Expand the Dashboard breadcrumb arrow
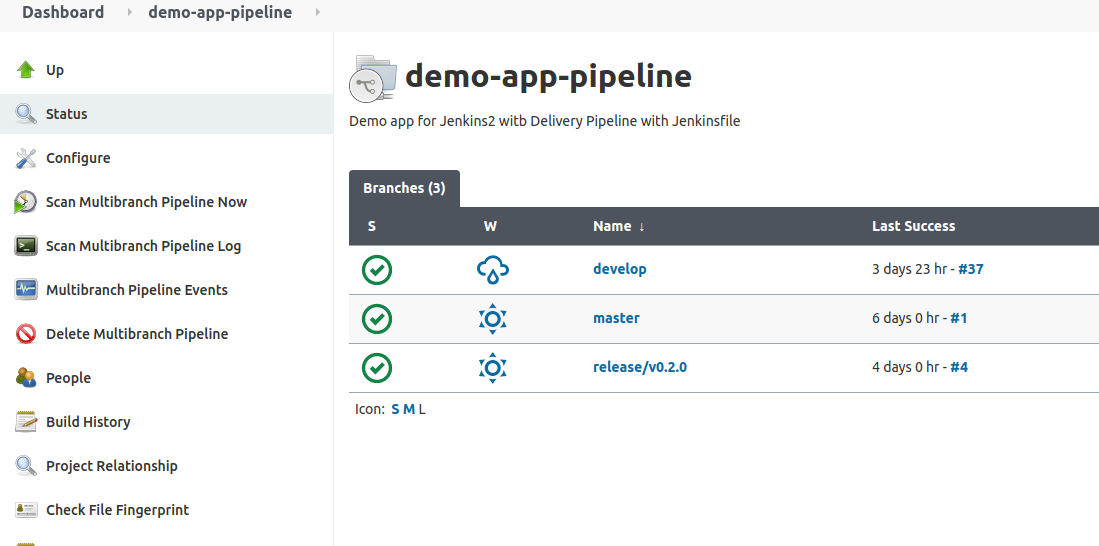The width and height of the screenshot is (1099, 546). [129, 13]
